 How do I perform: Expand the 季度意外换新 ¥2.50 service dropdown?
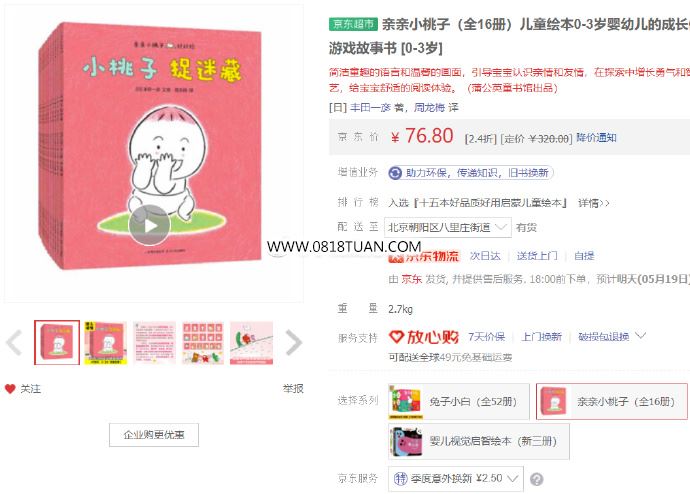pyautogui.click(x=456, y=479)
